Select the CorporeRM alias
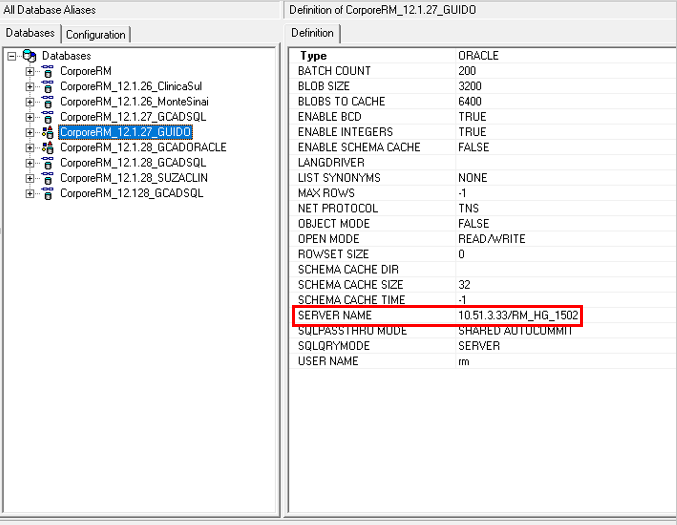The image size is (677, 525). 85,71
